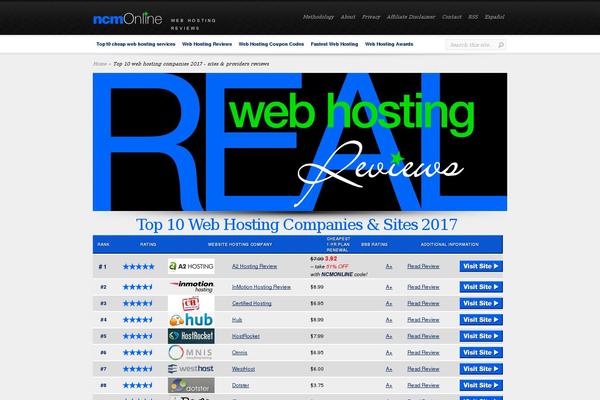600x400 pixels.
Task: Open the Dotster link
Action: [x=240, y=385]
